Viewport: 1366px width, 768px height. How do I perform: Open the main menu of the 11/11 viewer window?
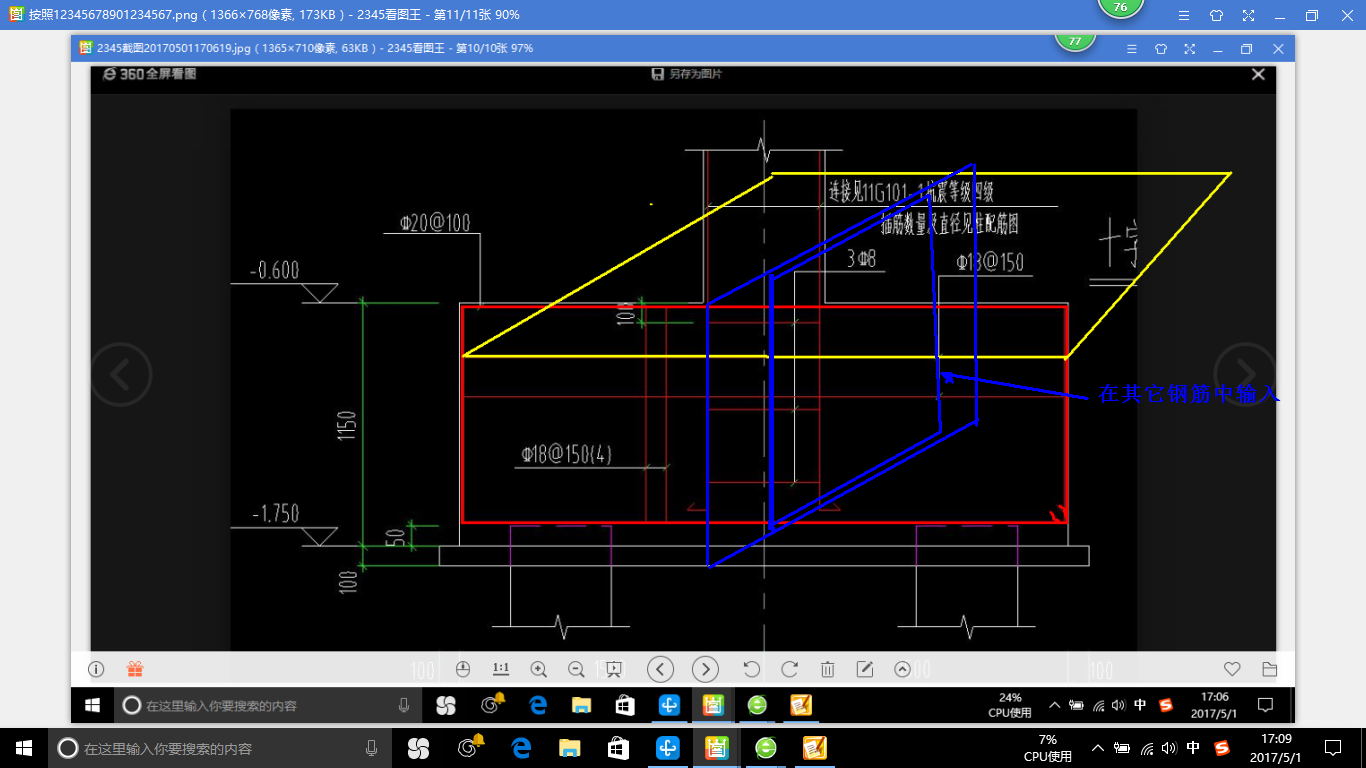(x=1184, y=15)
